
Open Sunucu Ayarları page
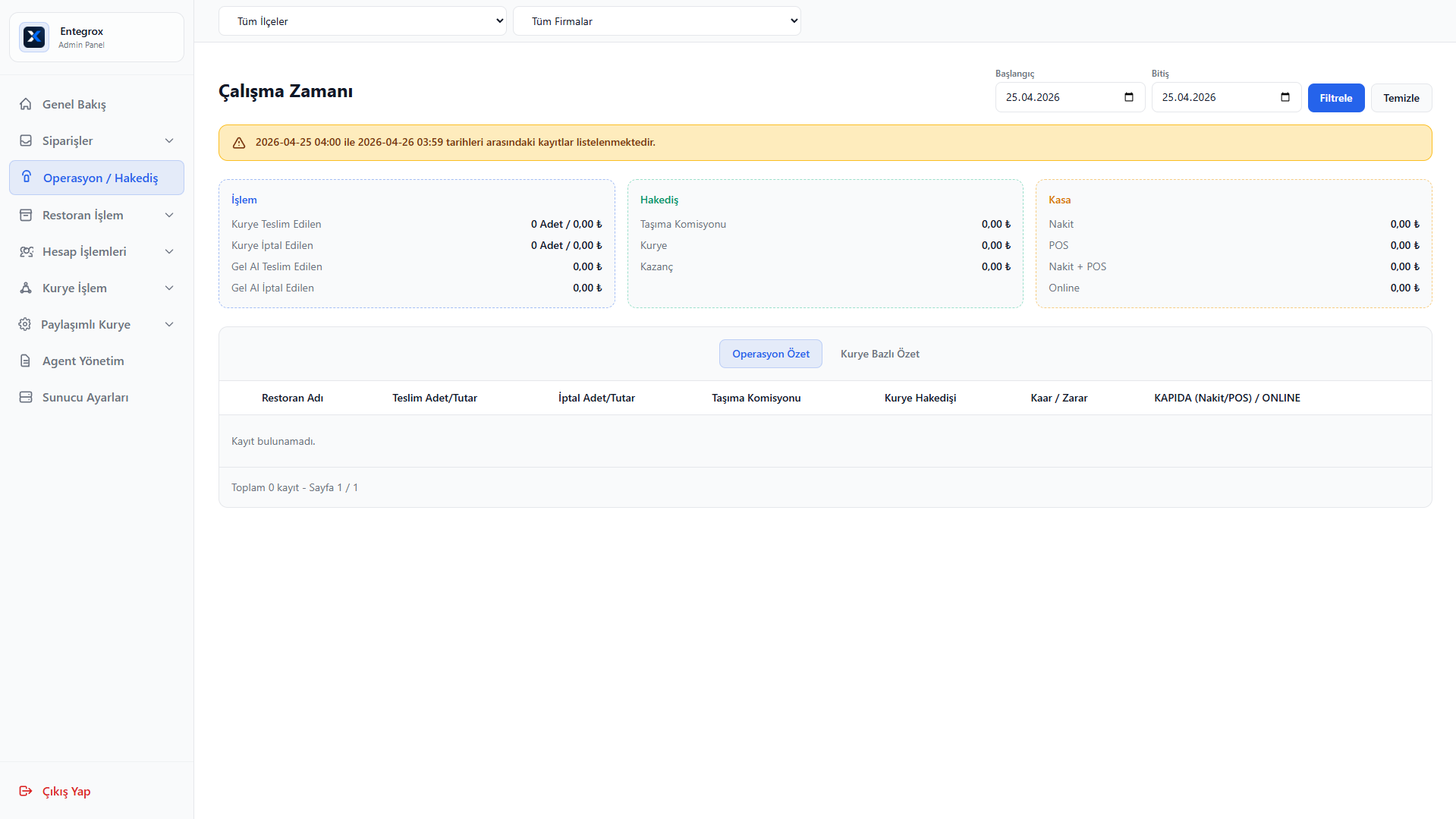[x=96, y=397]
